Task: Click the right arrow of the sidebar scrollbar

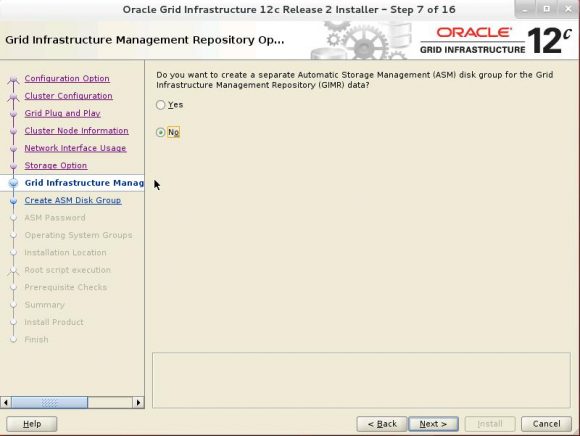Action: (138, 402)
